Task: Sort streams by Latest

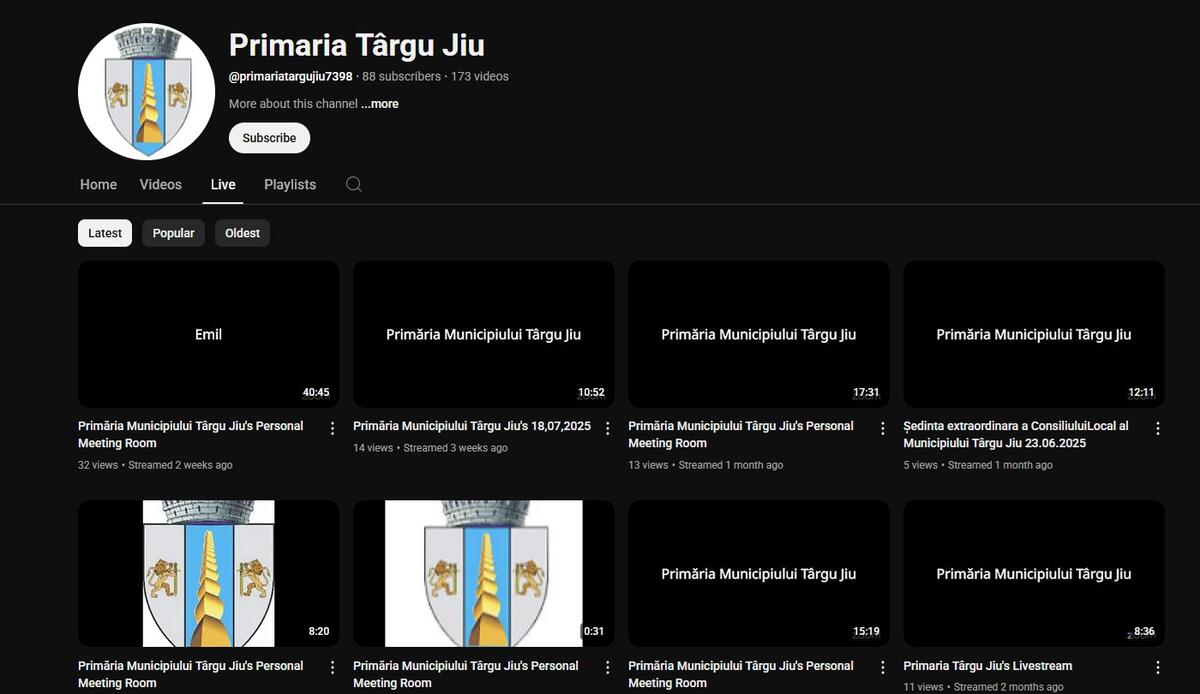Action: [105, 233]
